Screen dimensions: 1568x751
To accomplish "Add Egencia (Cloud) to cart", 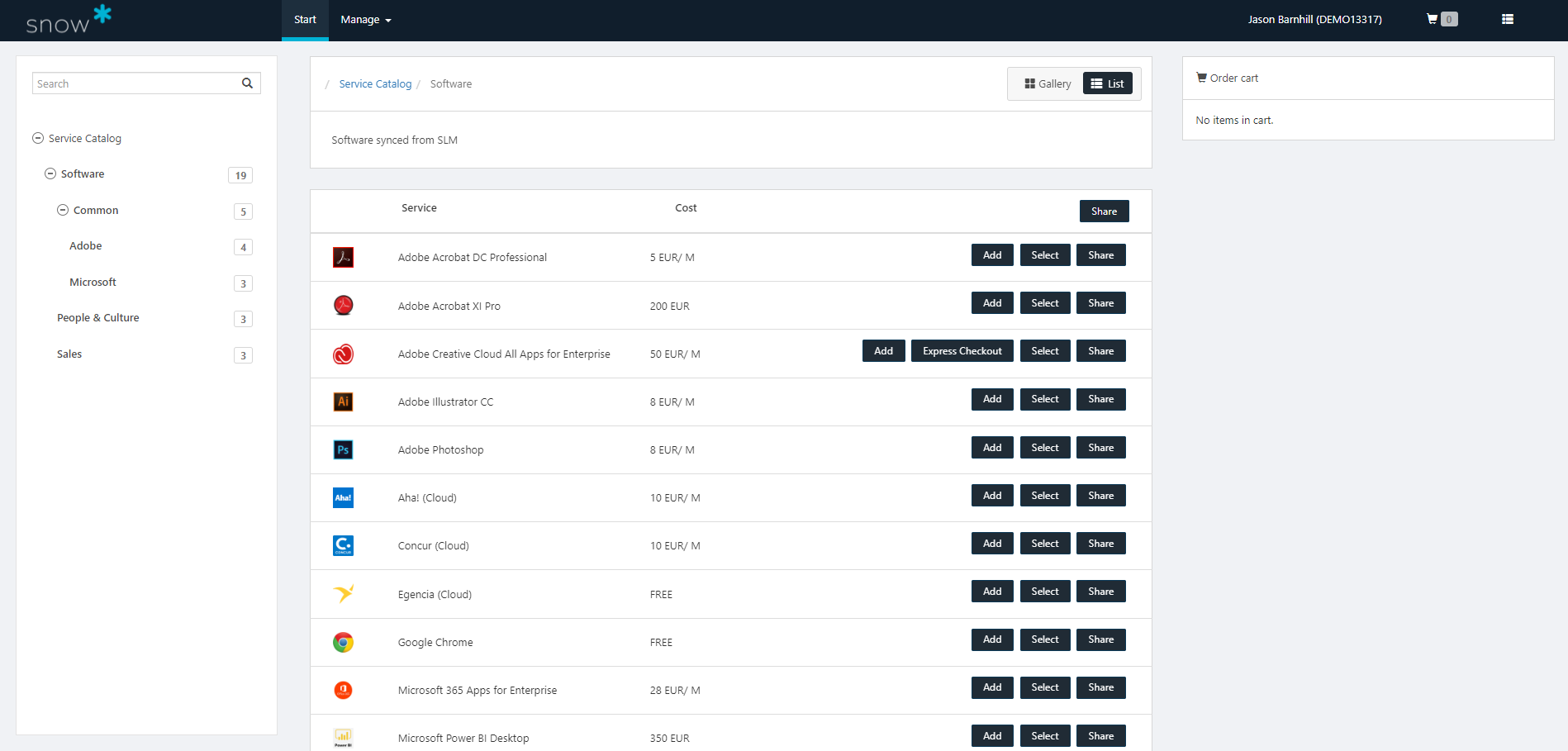I will 992,592.
